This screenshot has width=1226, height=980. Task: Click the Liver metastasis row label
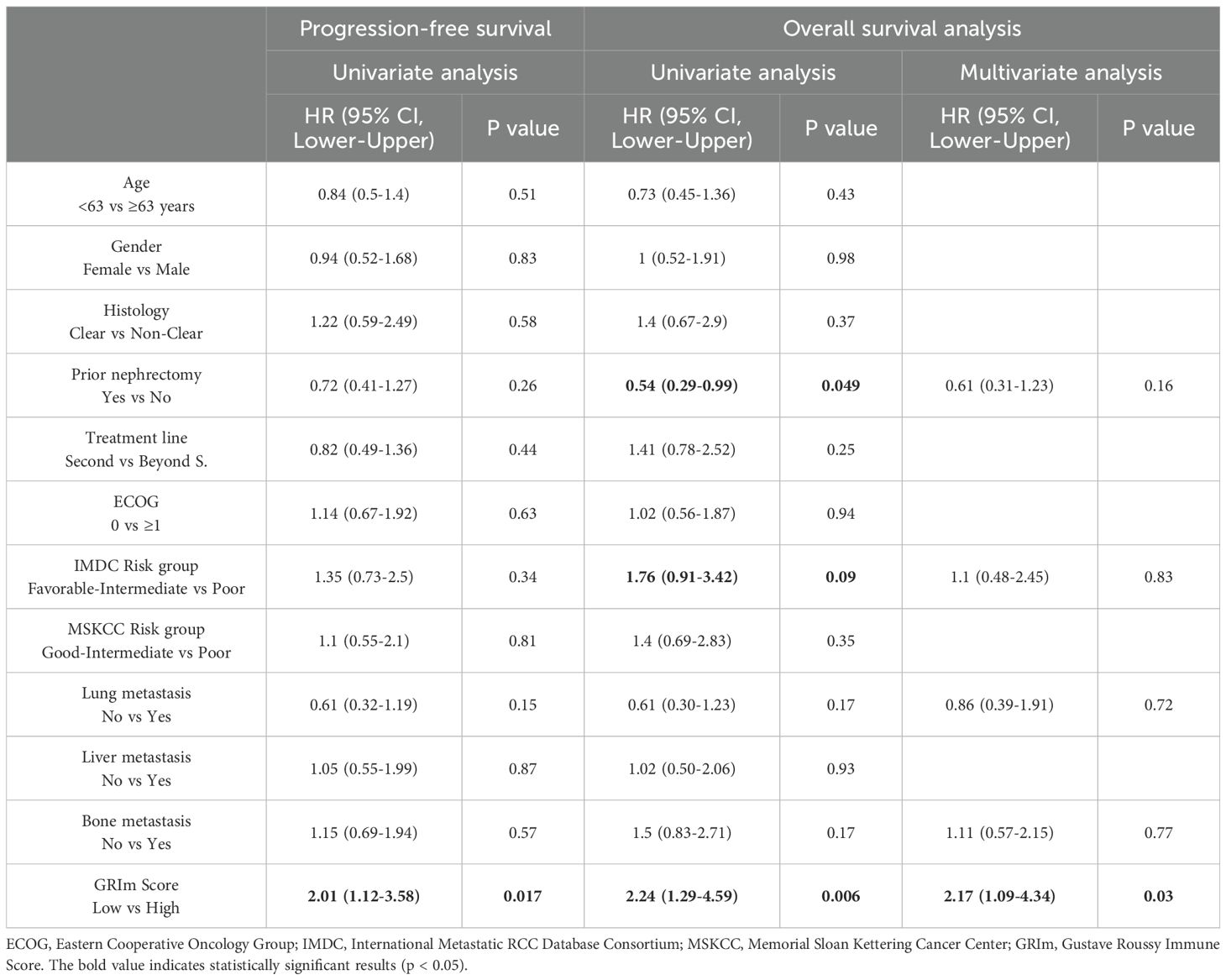click(136, 768)
